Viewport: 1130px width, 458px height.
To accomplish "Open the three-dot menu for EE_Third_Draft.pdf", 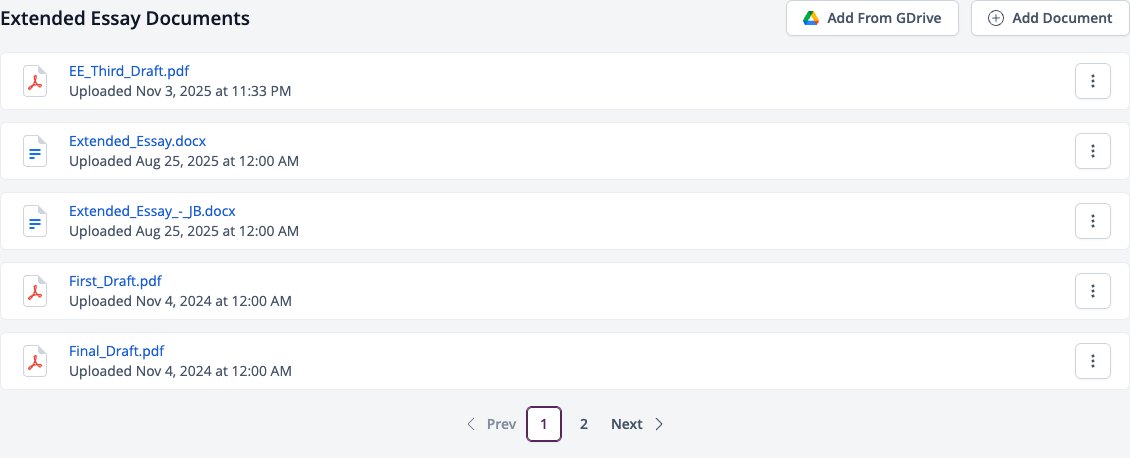I will click(1093, 81).
